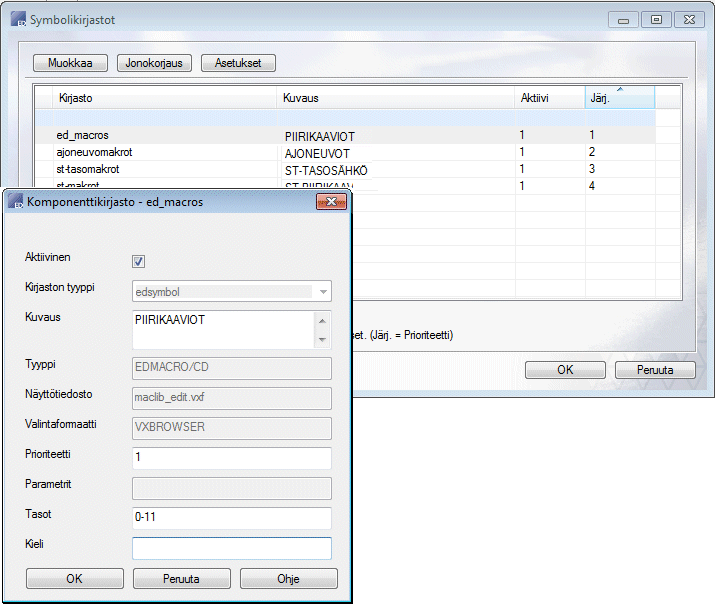Click the Kuvaus text field
Image resolution: width=715 pixels, height=605 pixels.
[223, 329]
